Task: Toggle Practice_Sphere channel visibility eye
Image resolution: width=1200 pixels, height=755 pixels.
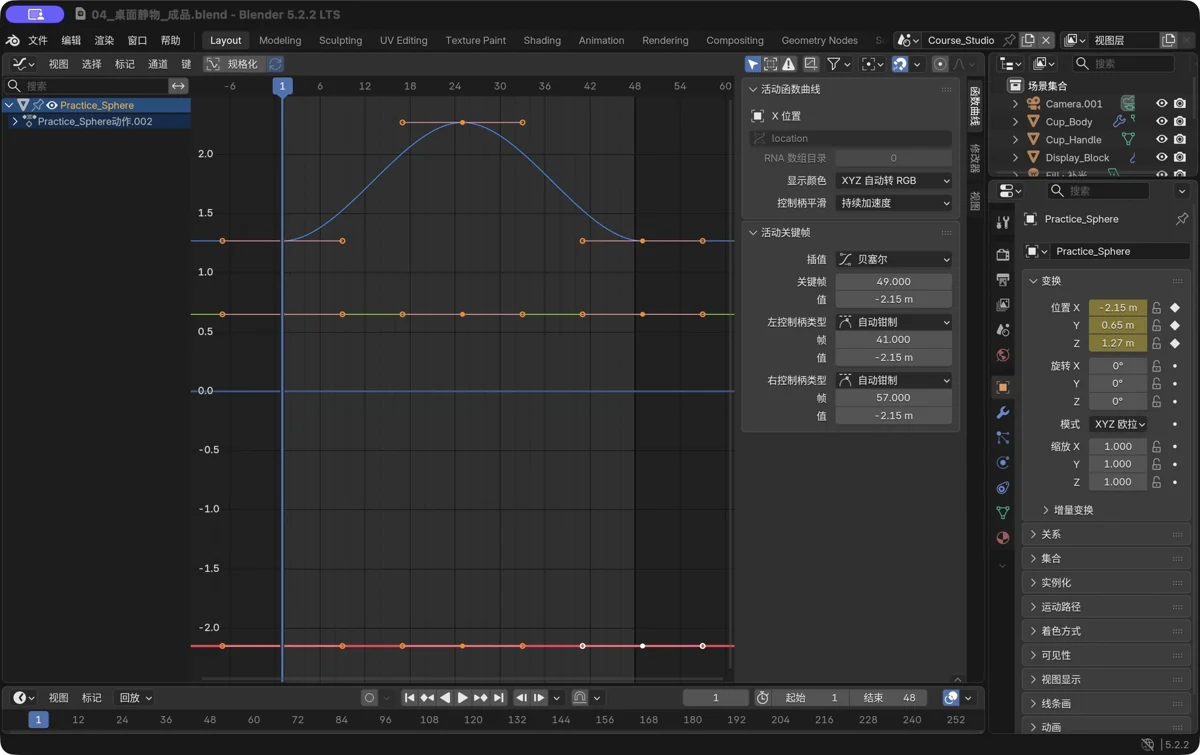Action: [52, 105]
